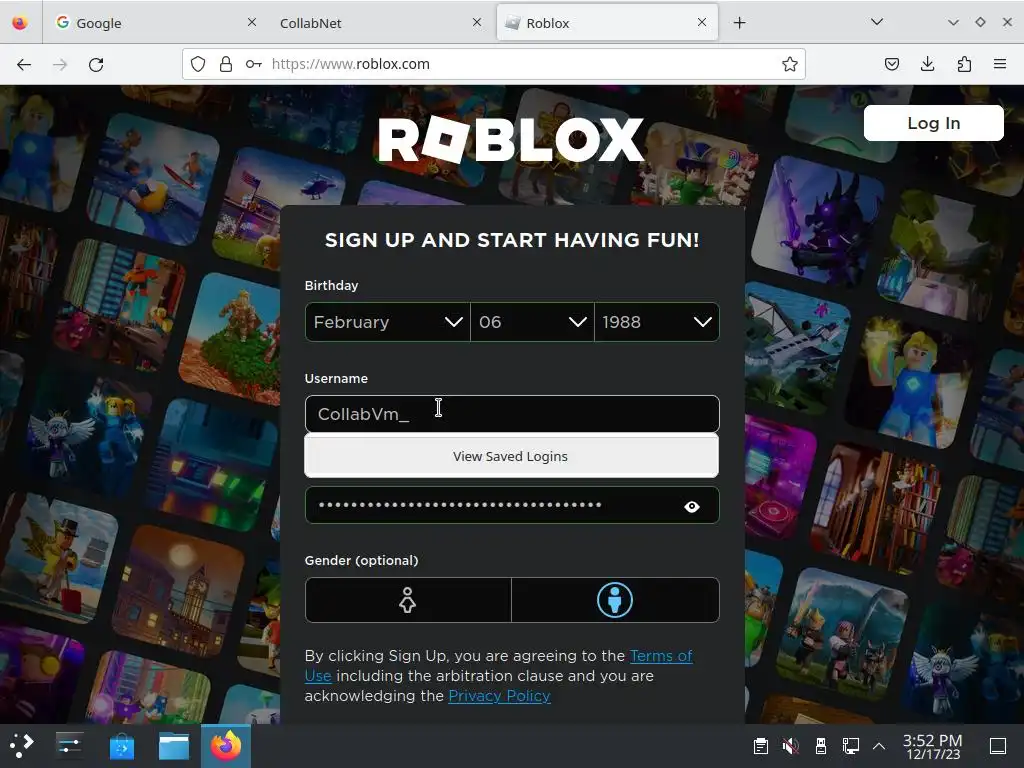Click the Firefox View icon
The height and width of the screenshot is (768, 1024).
(x=20, y=23)
